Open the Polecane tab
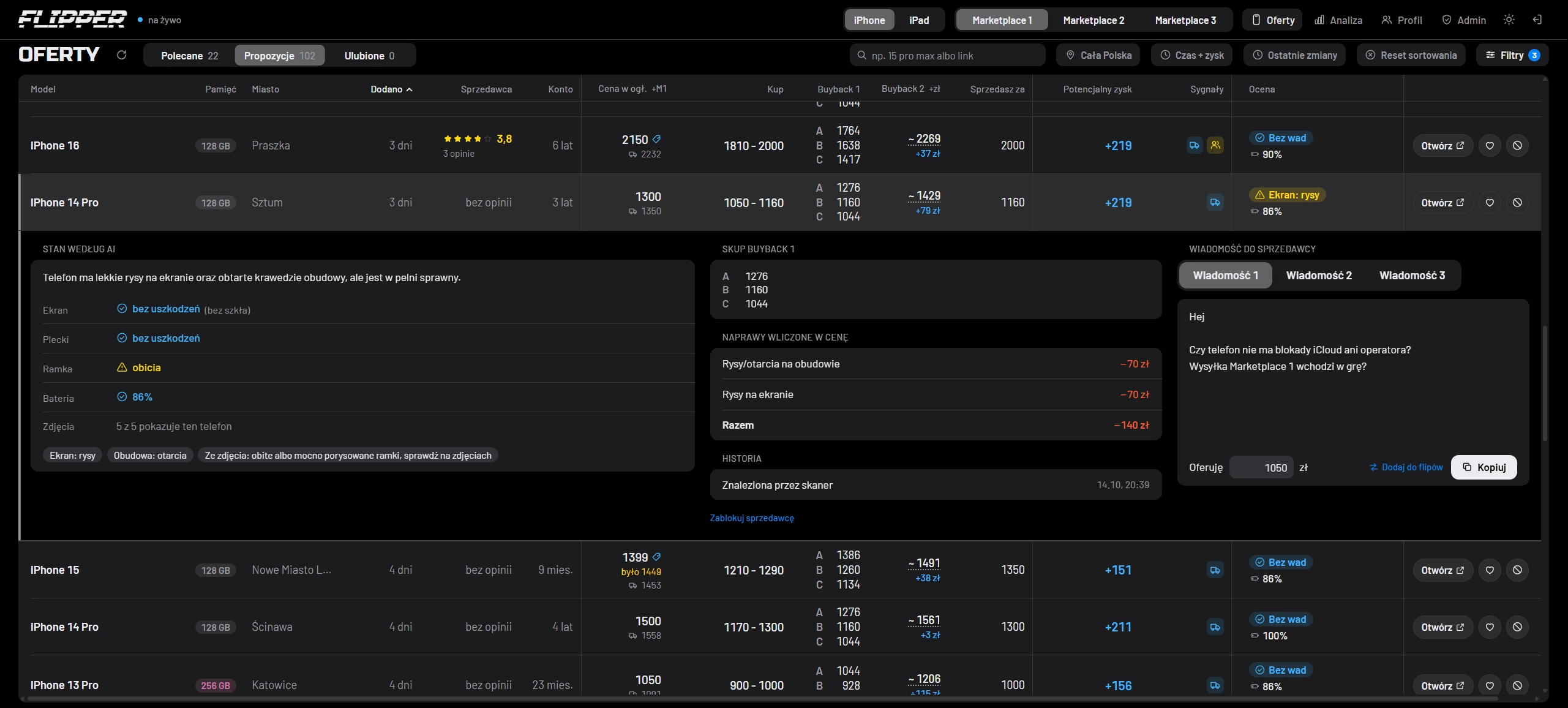This screenshot has width=1568, height=708. coord(189,56)
